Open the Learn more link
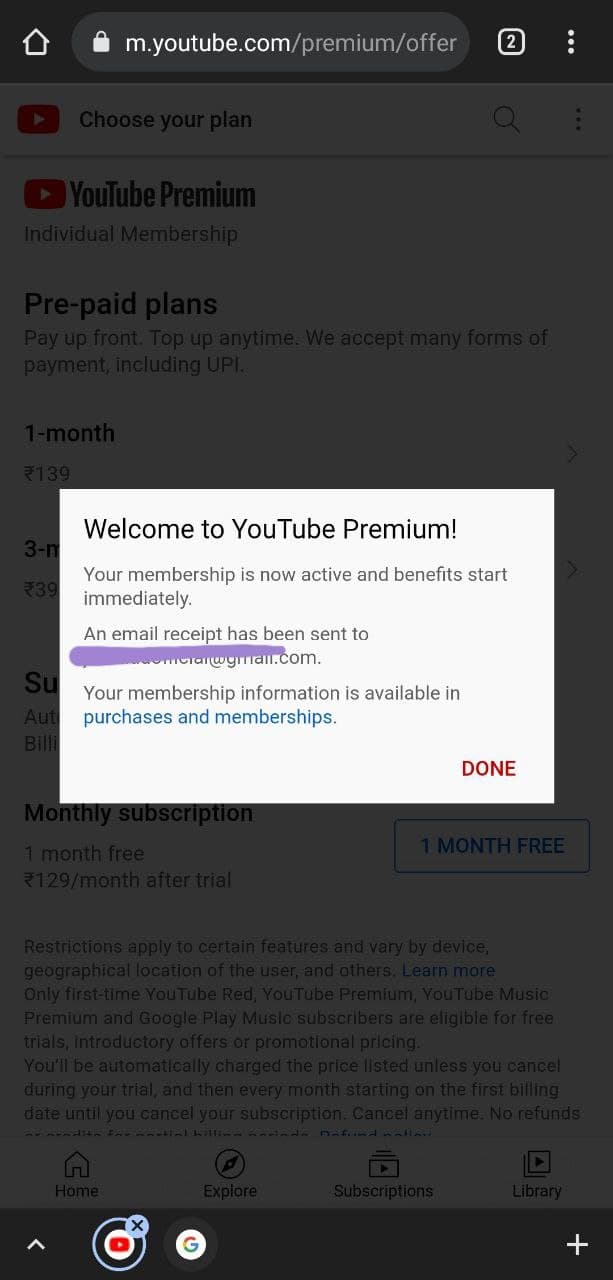This screenshot has height=1280, width=613. 448,970
